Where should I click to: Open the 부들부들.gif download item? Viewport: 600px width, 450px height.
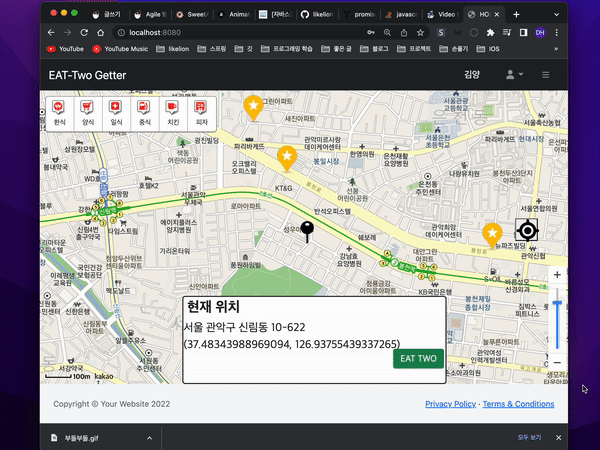point(81,438)
